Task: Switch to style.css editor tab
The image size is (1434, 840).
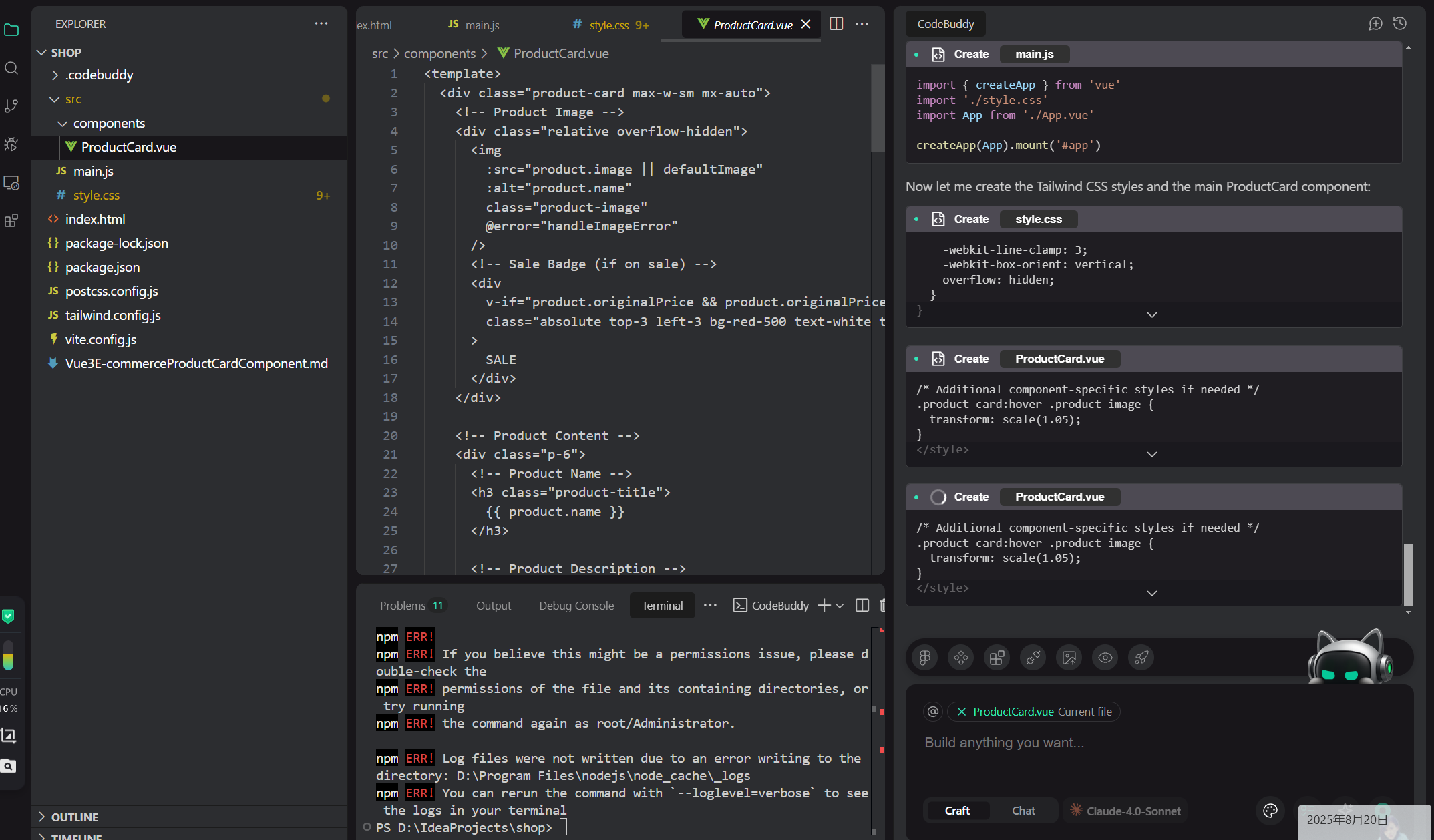Action: tap(610, 25)
